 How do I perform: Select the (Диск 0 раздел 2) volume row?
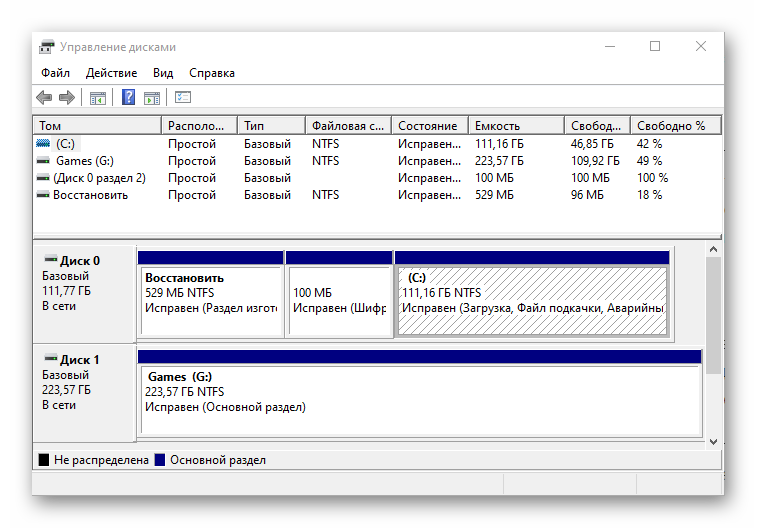pyautogui.click(x=378, y=178)
